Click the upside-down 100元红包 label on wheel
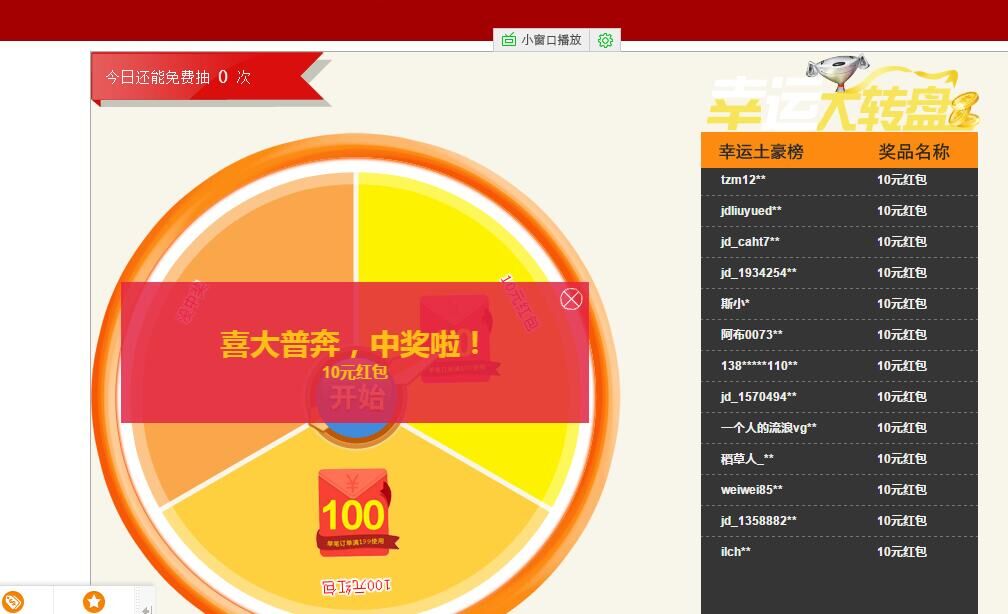 pyautogui.click(x=356, y=586)
